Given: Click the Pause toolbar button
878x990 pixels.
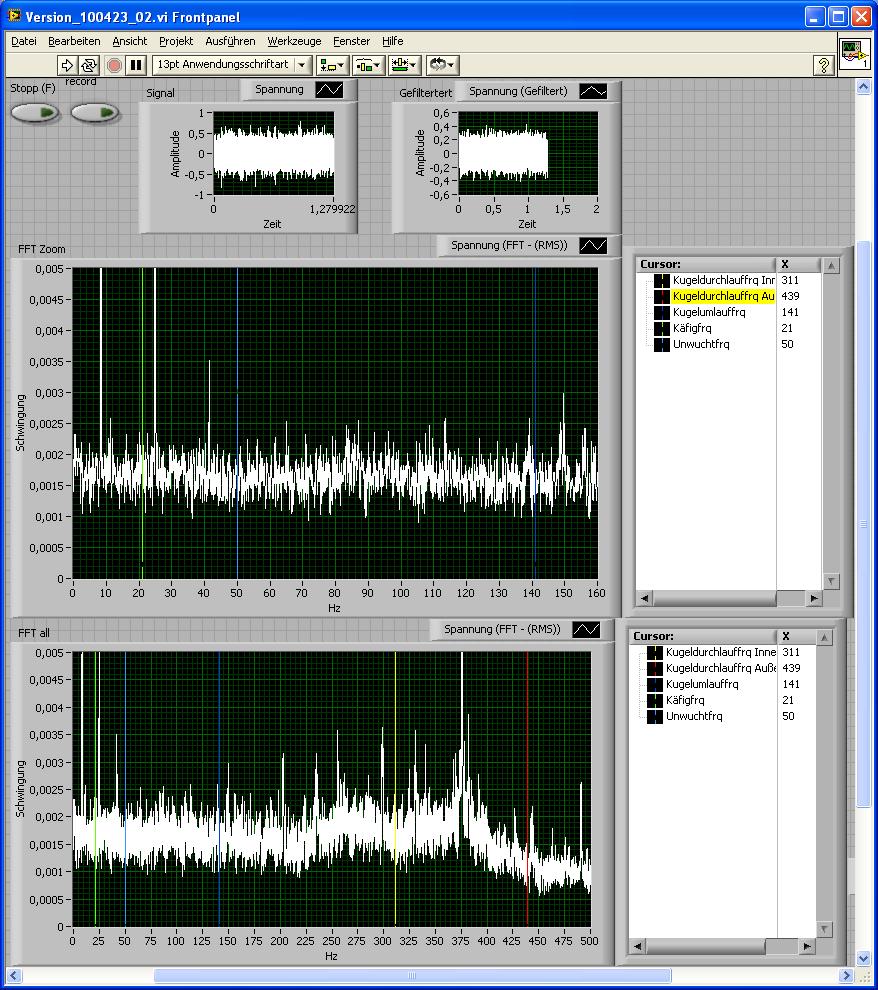Looking at the screenshot, I should click(137, 65).
